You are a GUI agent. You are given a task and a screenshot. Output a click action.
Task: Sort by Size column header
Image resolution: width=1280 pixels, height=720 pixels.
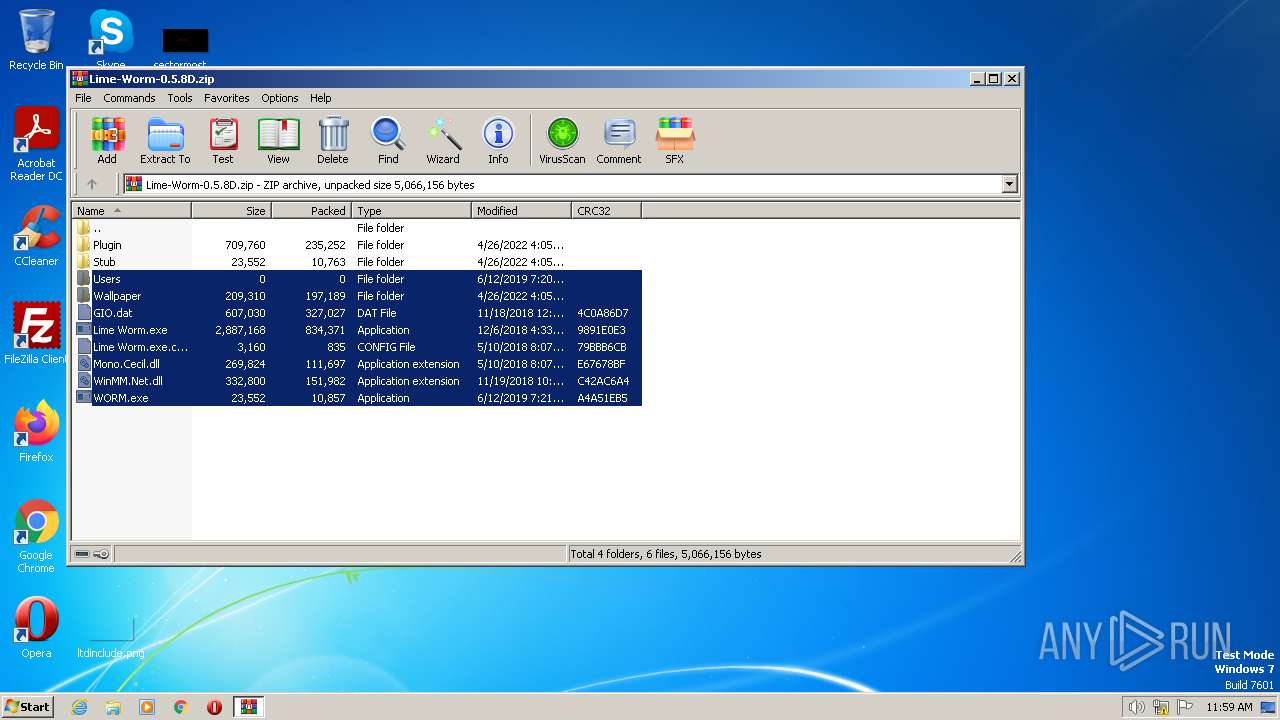[x=231, y=211]
